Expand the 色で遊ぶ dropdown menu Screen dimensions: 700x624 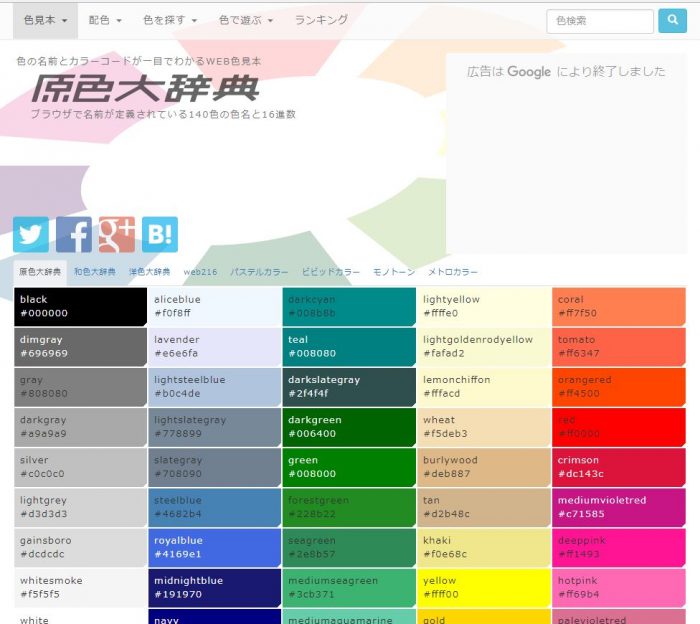246,20
